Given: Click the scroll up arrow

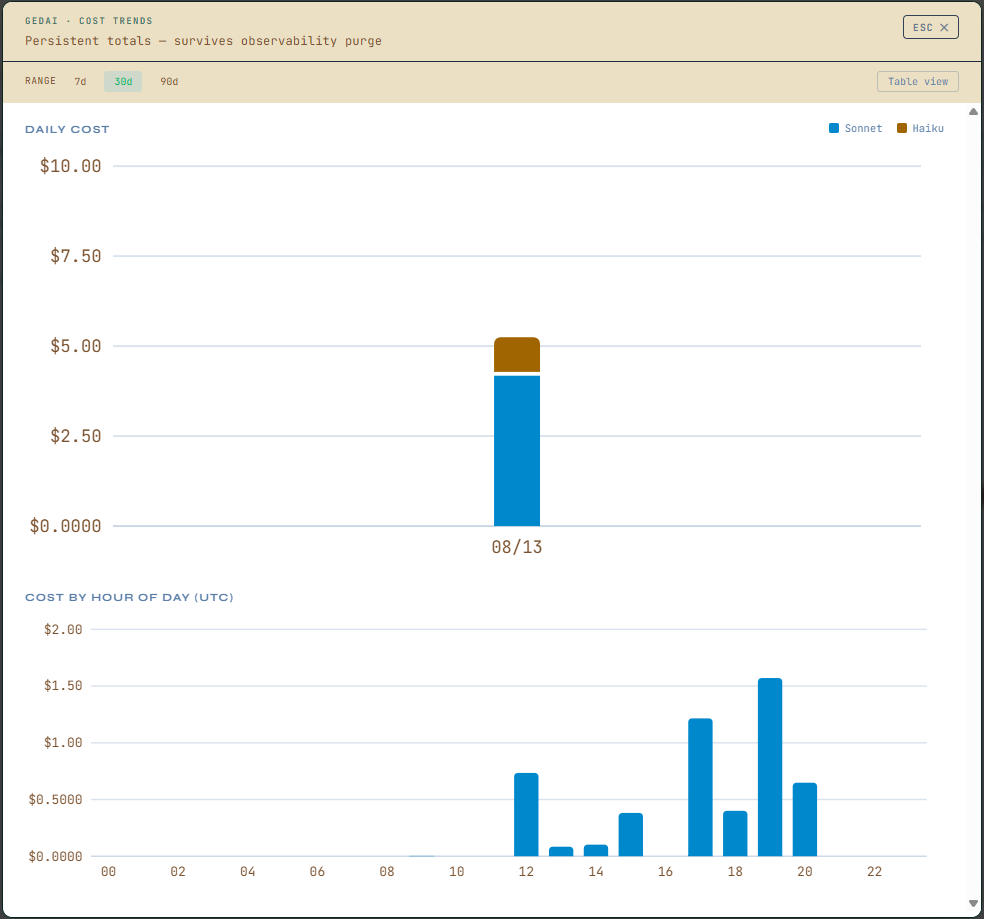Looking at the screenshot, I should coord(973,112).
